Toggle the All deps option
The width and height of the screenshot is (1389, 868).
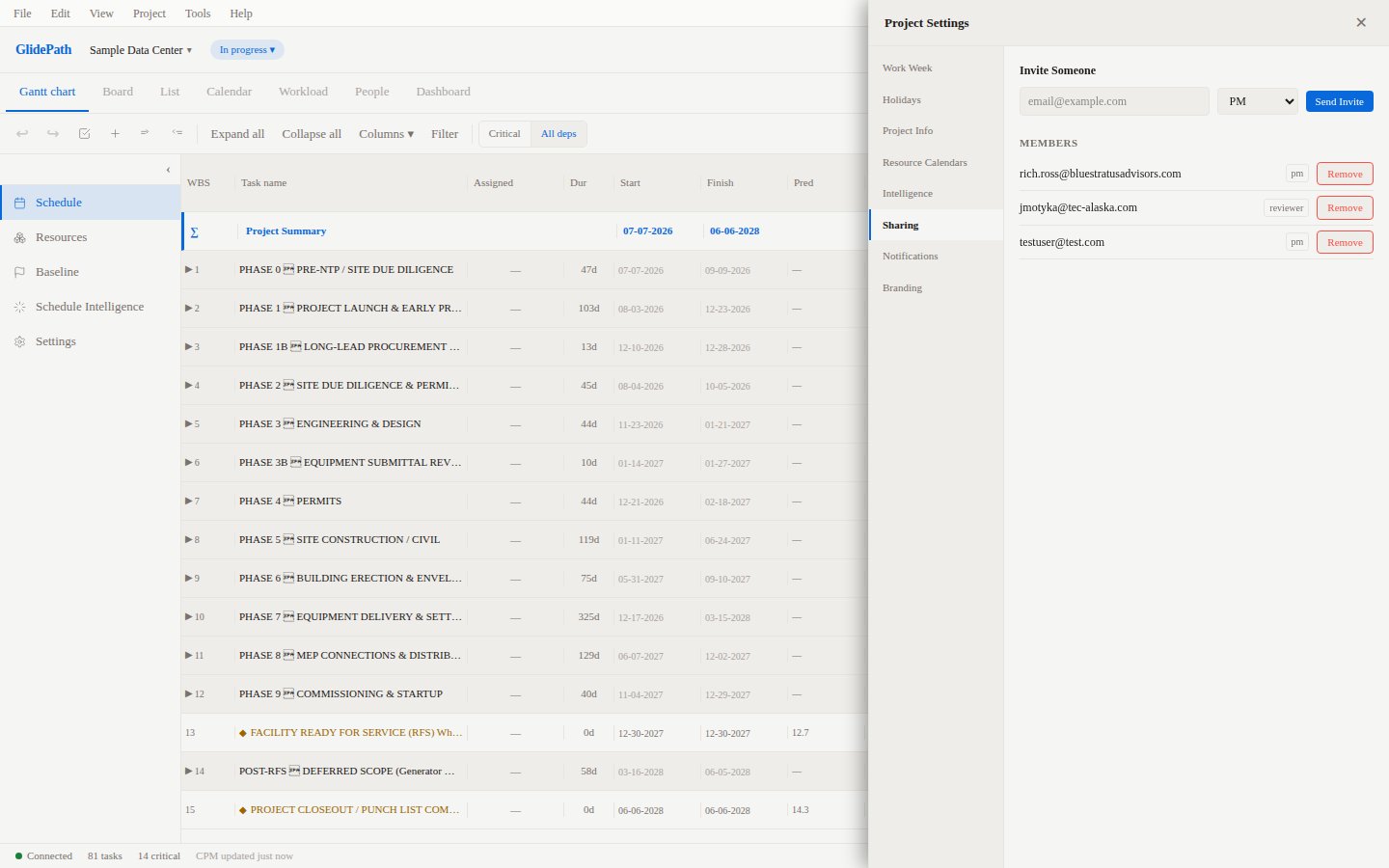coord(558,134)
